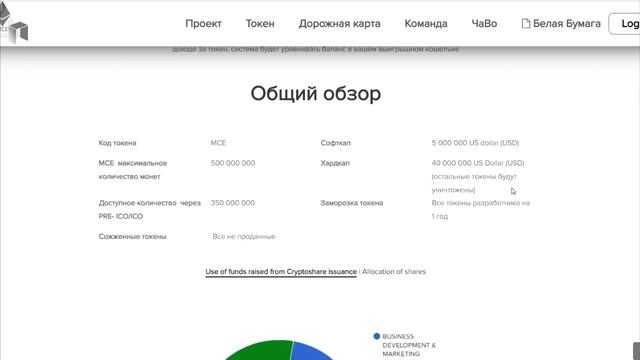Open the Проект menu item
This screenshot has height=360, width=640.
tap(203, 24)
